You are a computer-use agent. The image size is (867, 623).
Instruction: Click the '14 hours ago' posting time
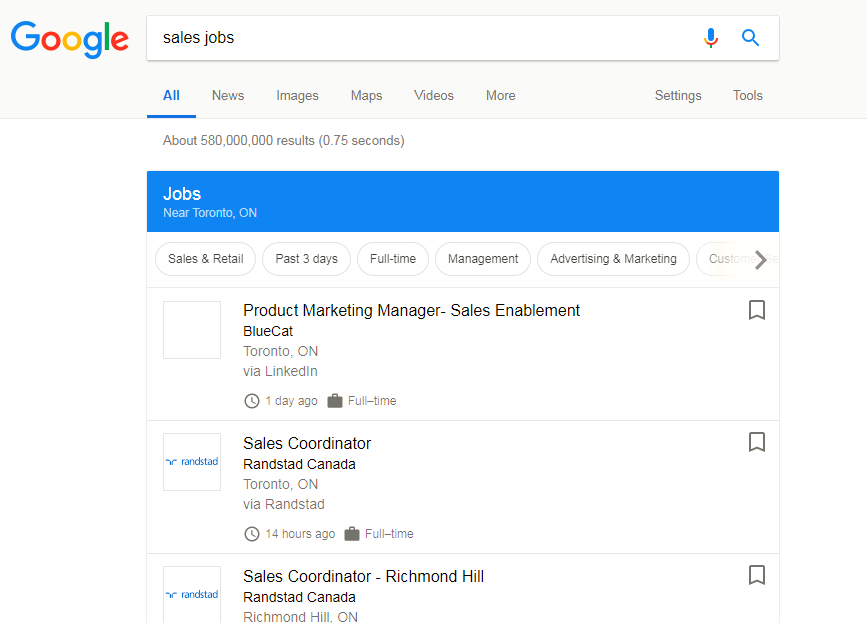tap(300, 534)
